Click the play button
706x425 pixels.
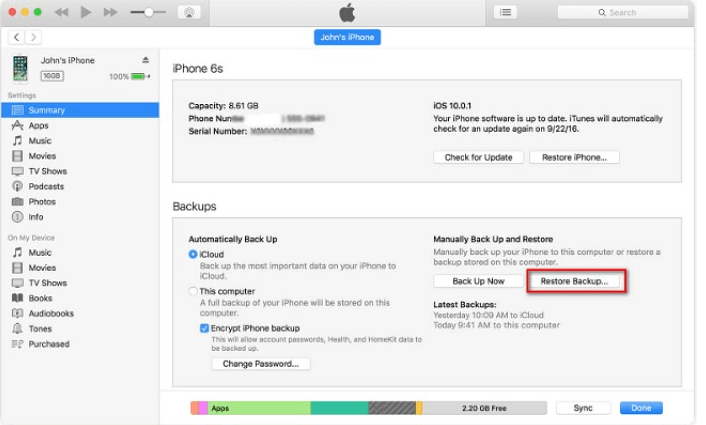click(x=86, y=12)
